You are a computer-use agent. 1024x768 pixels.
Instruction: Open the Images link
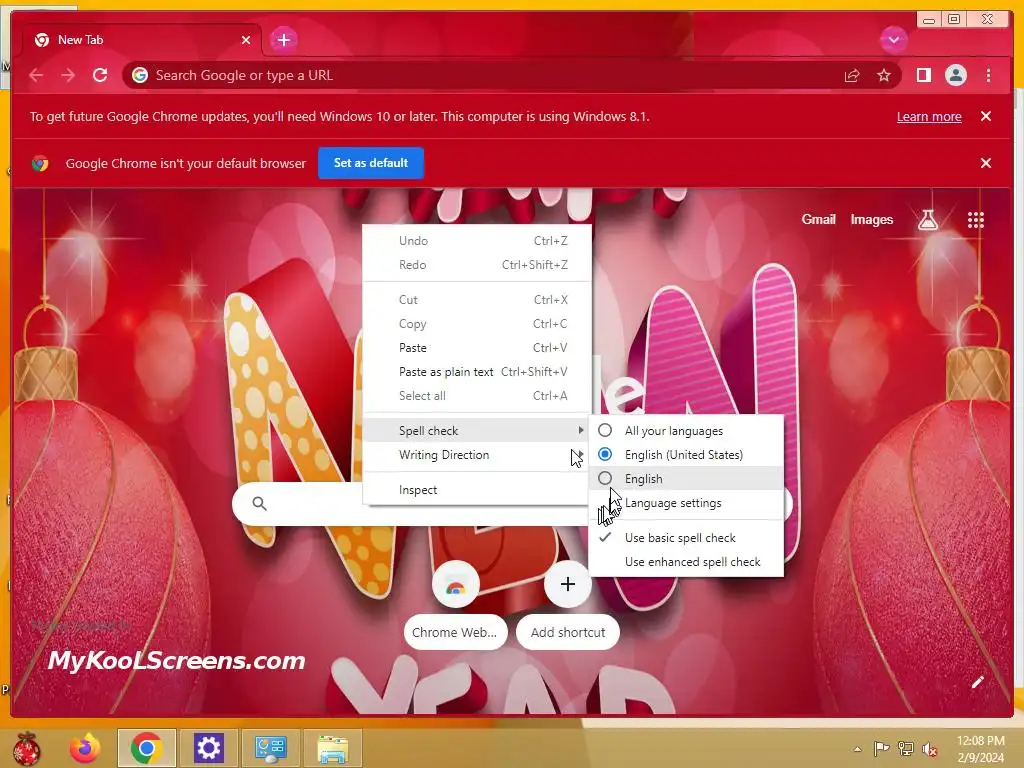(x=871, y=220)
